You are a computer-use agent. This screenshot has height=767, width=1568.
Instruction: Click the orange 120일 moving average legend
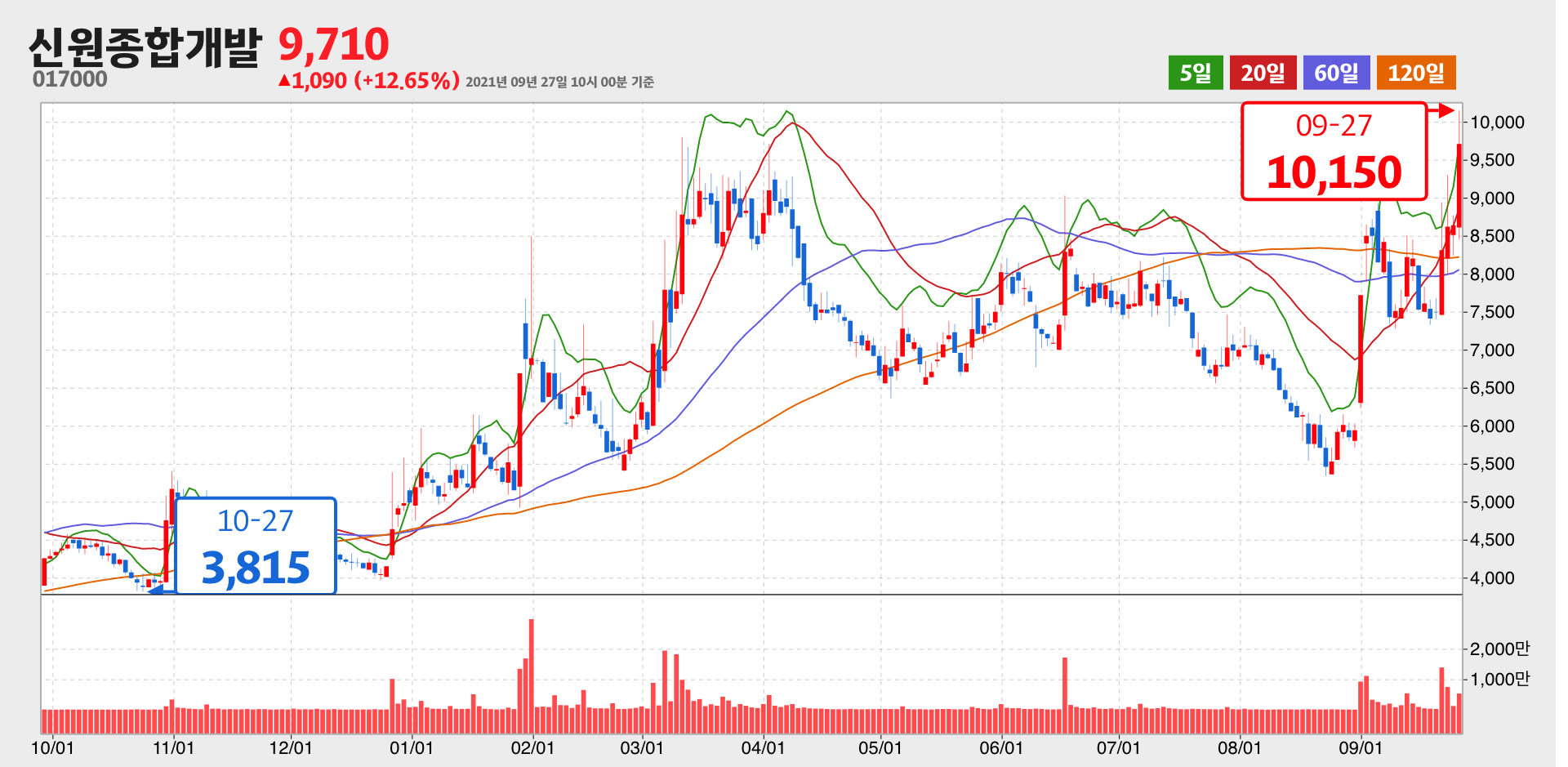coord(1416,73)
